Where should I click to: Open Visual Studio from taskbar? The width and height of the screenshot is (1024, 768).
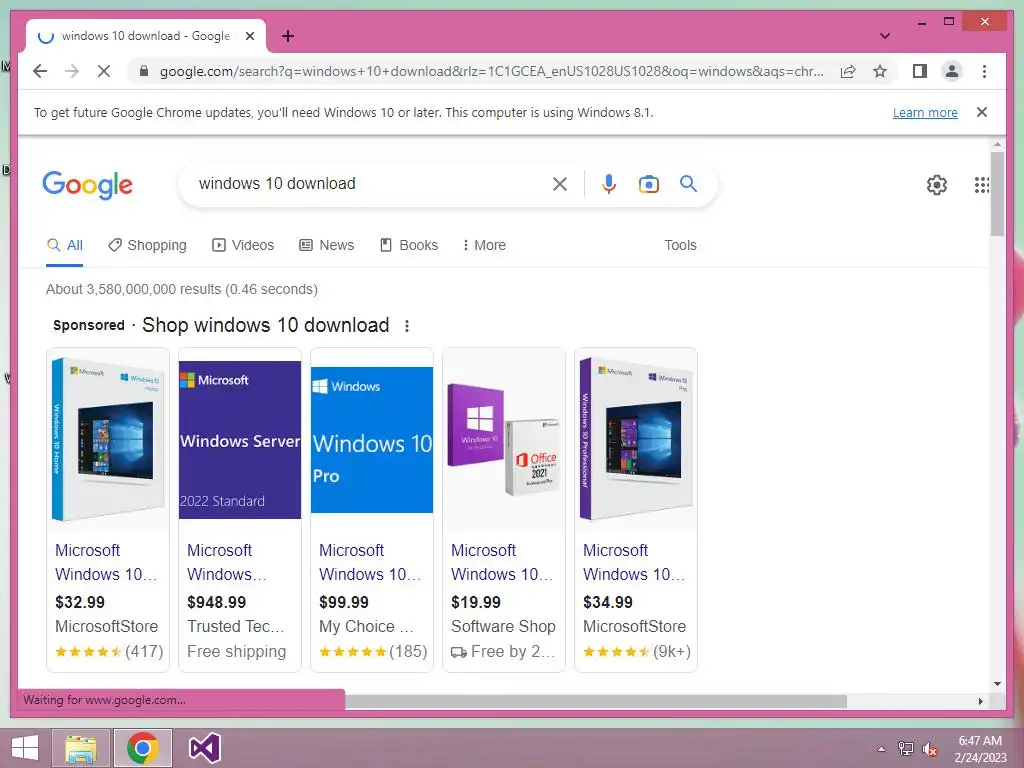[204, 748]
